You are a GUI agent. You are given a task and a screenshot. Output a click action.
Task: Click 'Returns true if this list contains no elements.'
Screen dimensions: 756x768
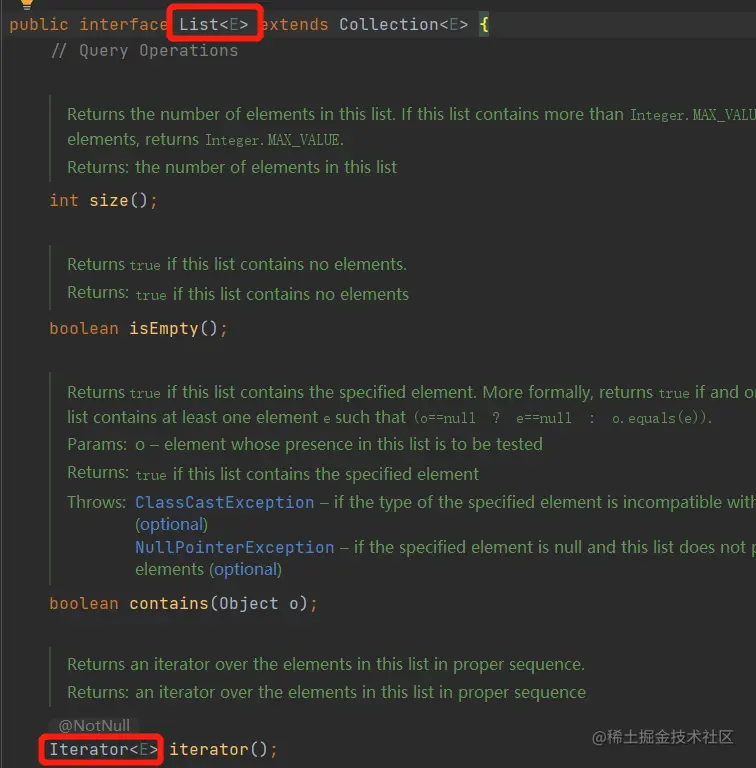click(236, 264)
